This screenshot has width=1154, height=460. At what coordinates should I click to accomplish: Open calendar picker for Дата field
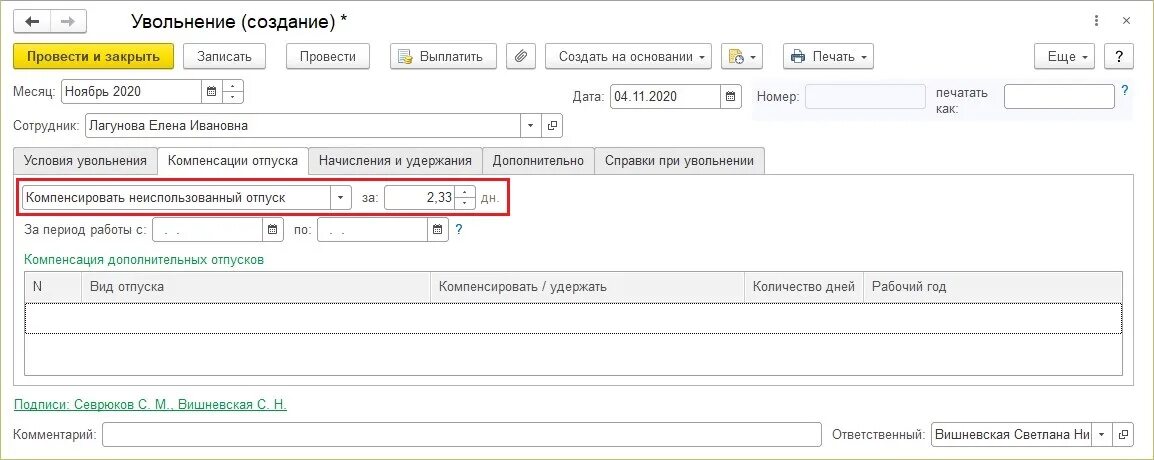point(730,96)
